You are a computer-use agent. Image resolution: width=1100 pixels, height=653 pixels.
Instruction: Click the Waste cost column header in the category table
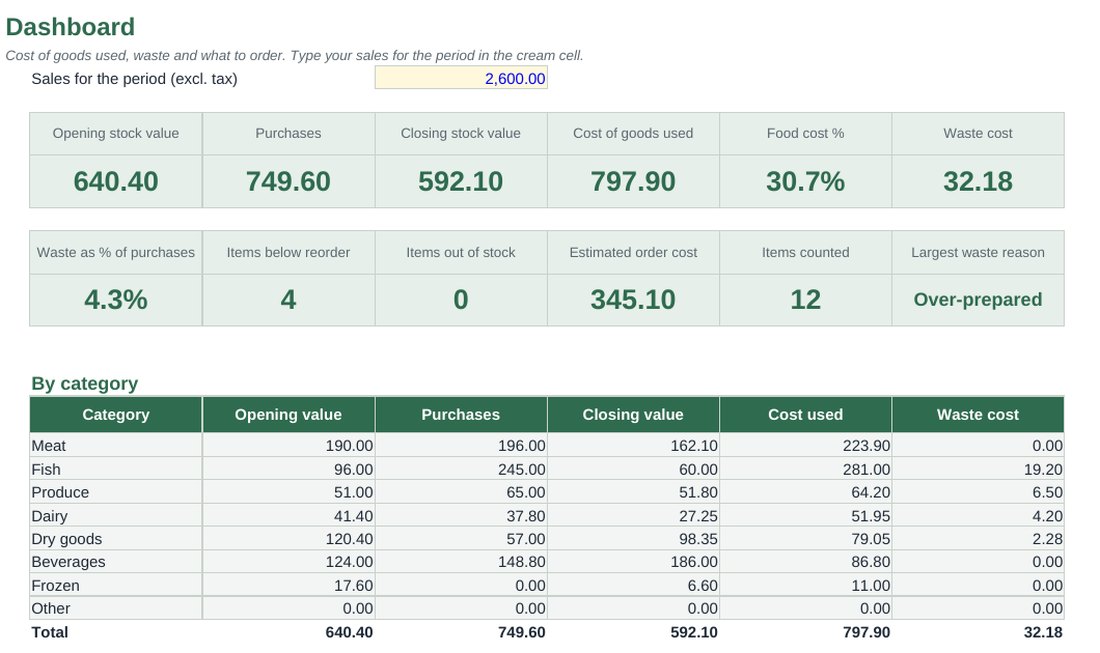pyautogui.click(x=978, y=415)
